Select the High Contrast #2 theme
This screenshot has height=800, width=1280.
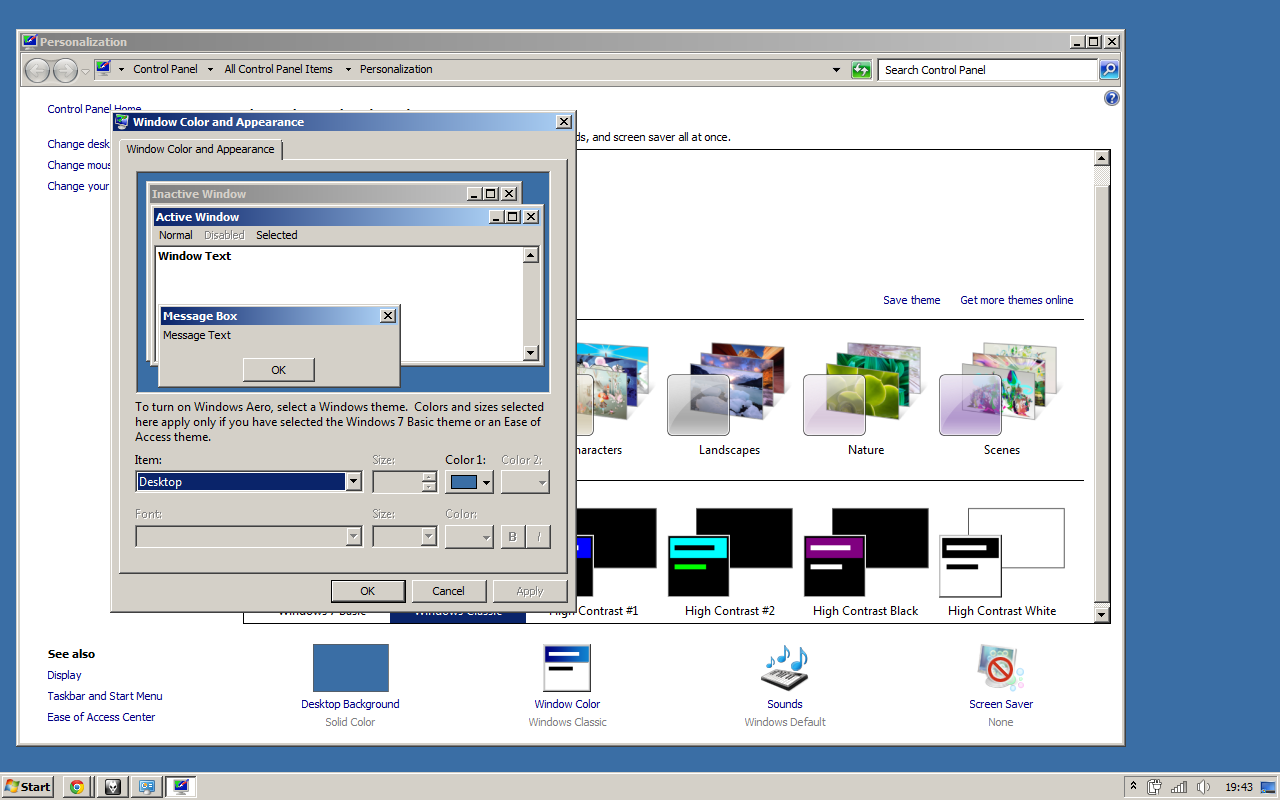point(729,562)
